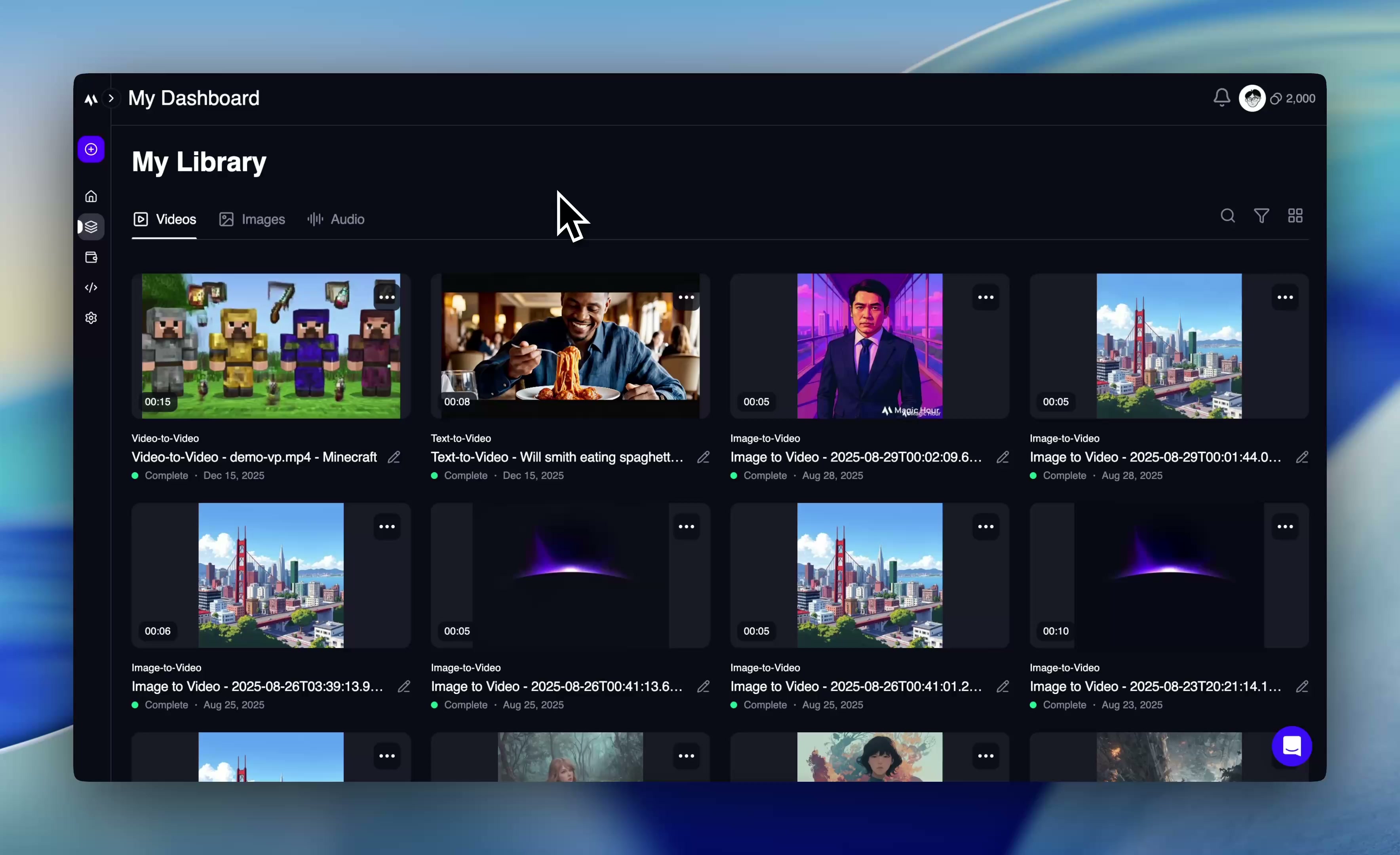This screenshot has height=855, width=1400.
Task: Toggle the grid view layout icon
Action: [x=1295, y=216]
